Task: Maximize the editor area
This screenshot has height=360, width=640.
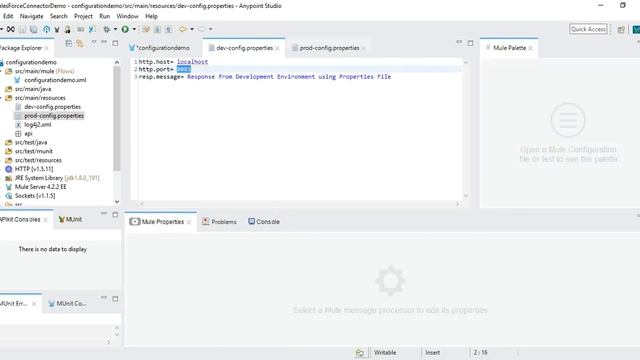Action: pyautogui.click(x=471, y=43)
